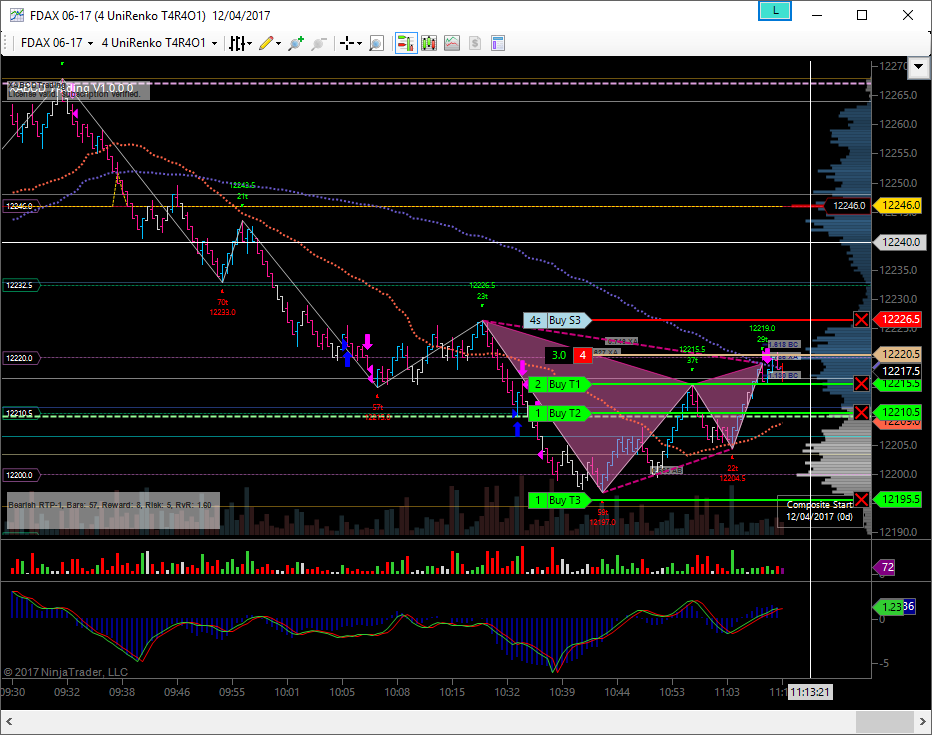Click the chart style bars icon
Viewport: 932px width, 735px height.
[237, 43]
